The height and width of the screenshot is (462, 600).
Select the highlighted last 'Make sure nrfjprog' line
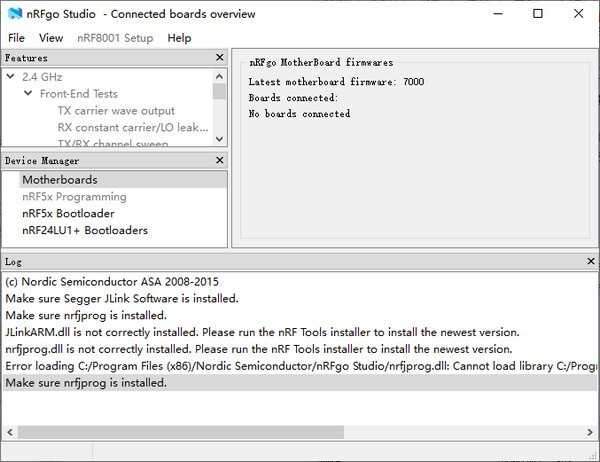coord(300,383)
